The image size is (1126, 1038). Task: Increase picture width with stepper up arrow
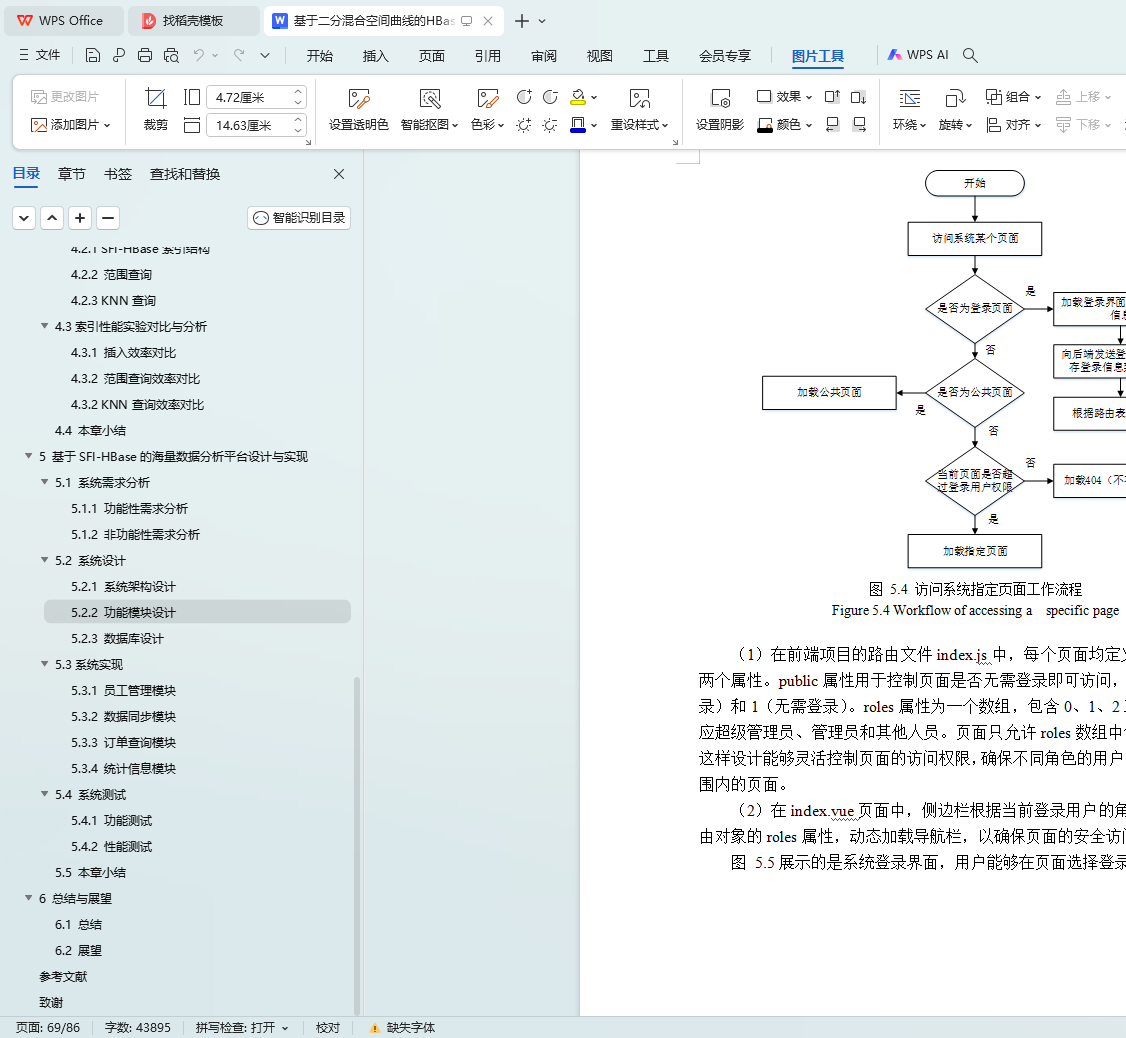(x=298, y=92)
